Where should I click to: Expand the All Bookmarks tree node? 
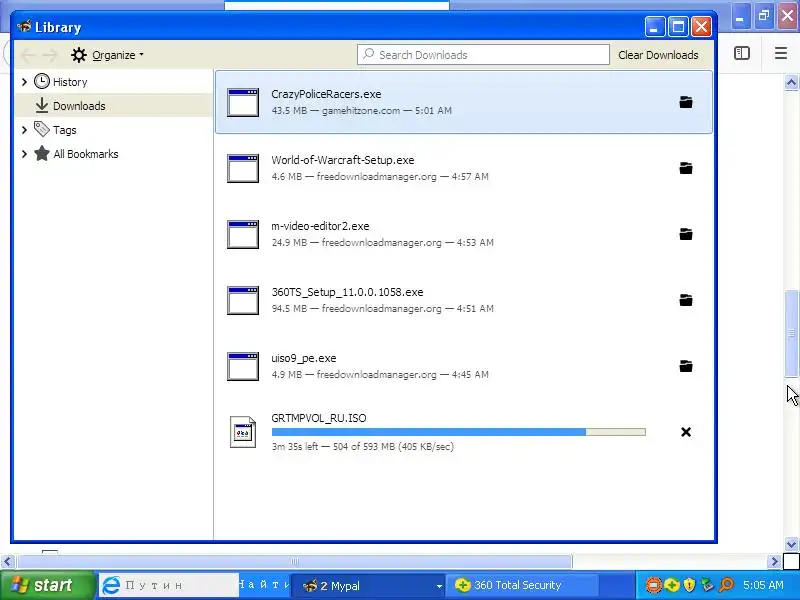pos(24,154)
